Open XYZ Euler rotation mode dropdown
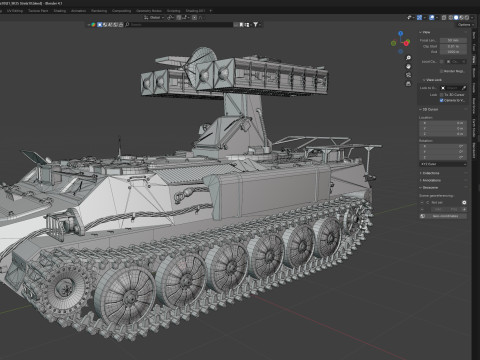 point(443,164)
